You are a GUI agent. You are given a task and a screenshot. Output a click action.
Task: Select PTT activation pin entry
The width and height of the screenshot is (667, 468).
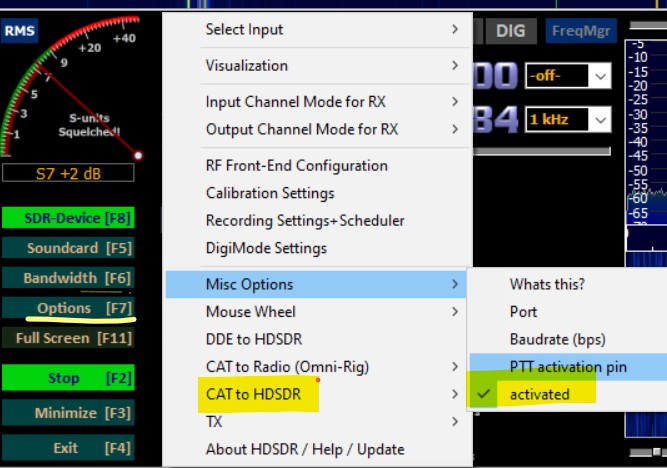coord(568,367)
